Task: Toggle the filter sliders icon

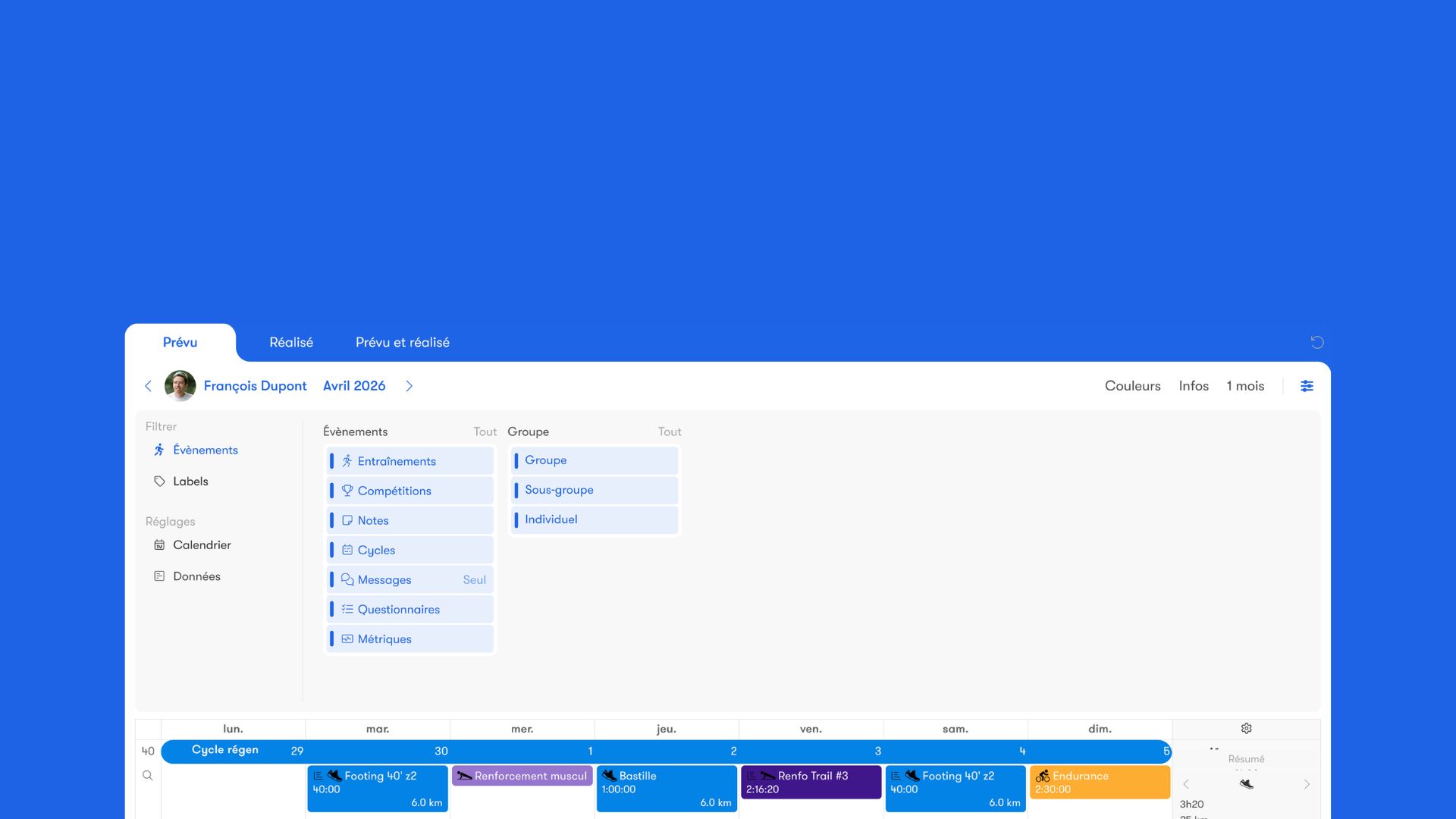Action: (x=1307, y=386)
